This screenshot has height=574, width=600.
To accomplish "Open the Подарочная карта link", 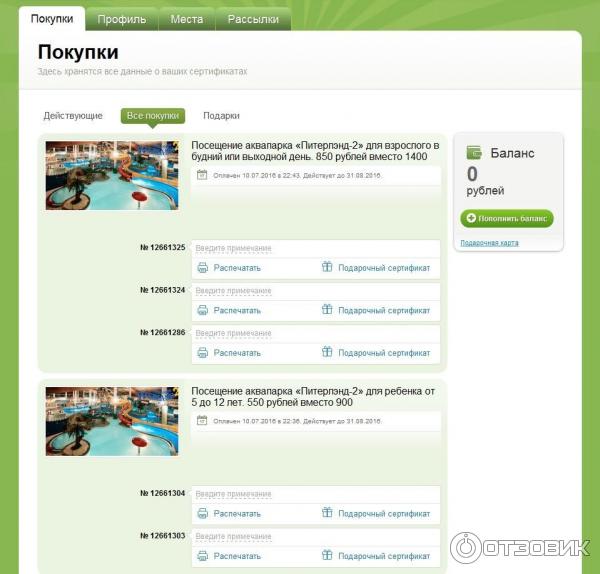I will pyautogui.click(x=489, y=243).
